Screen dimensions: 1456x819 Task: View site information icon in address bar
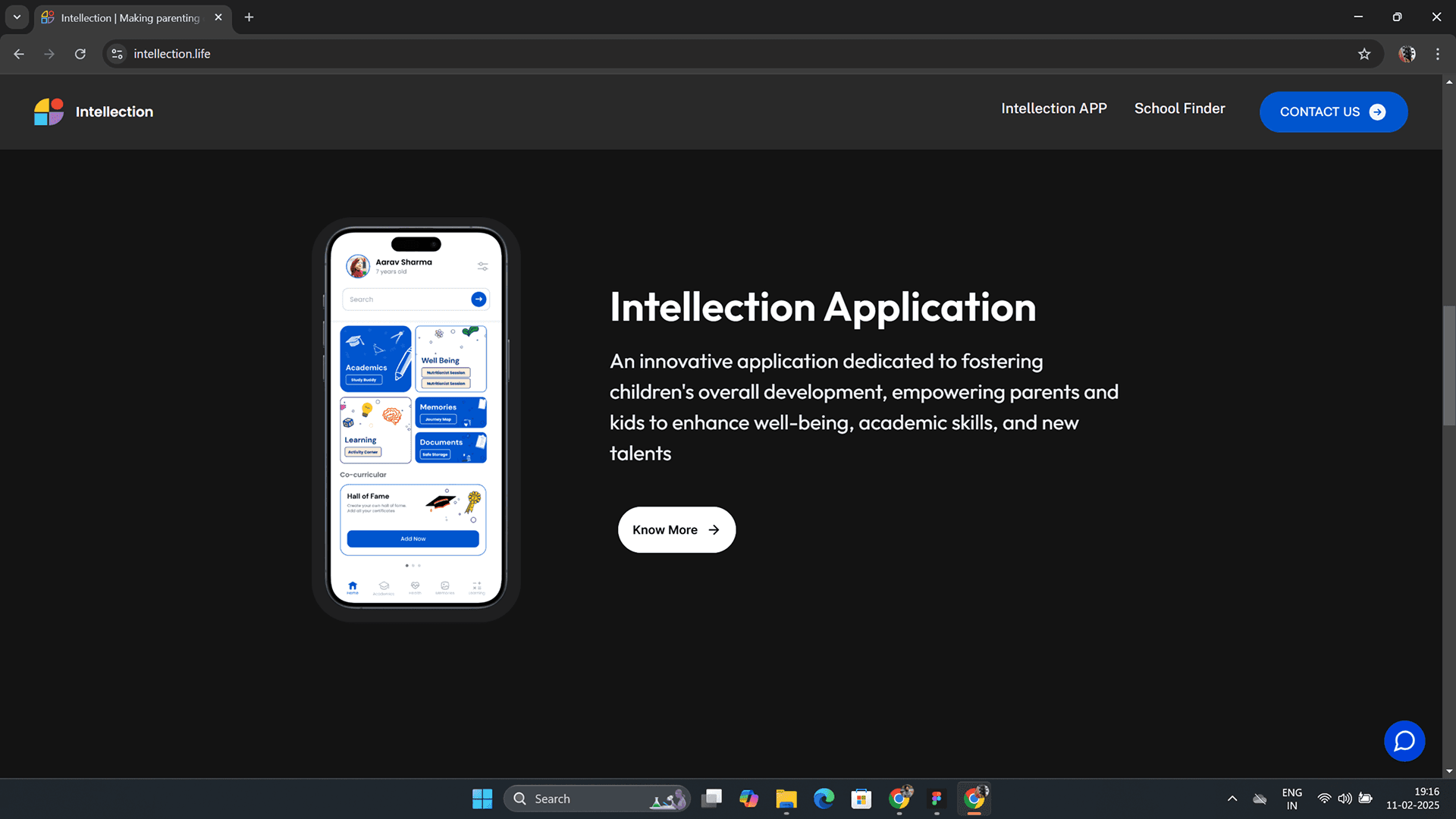click(117, 54)
